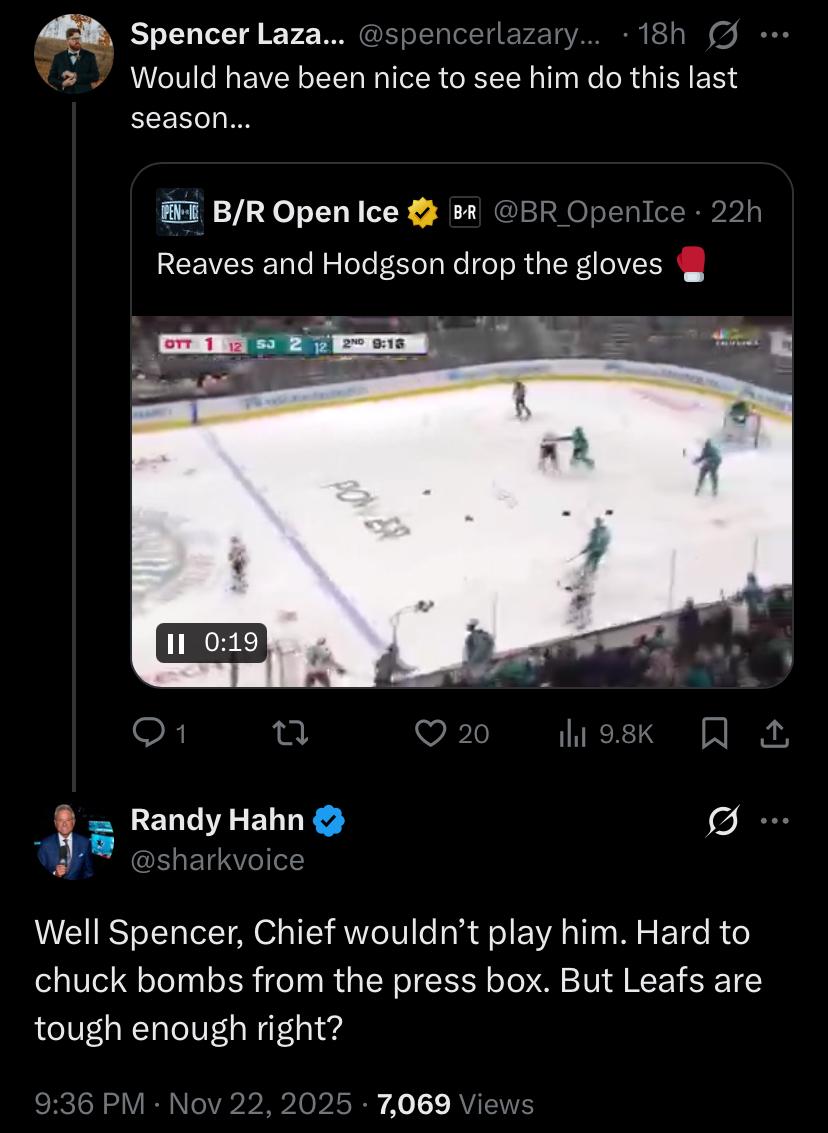The width and height of the screenshot is (828, 1133).
Task: Open the @sharkvoice handle link
Action: coord(217,859)
